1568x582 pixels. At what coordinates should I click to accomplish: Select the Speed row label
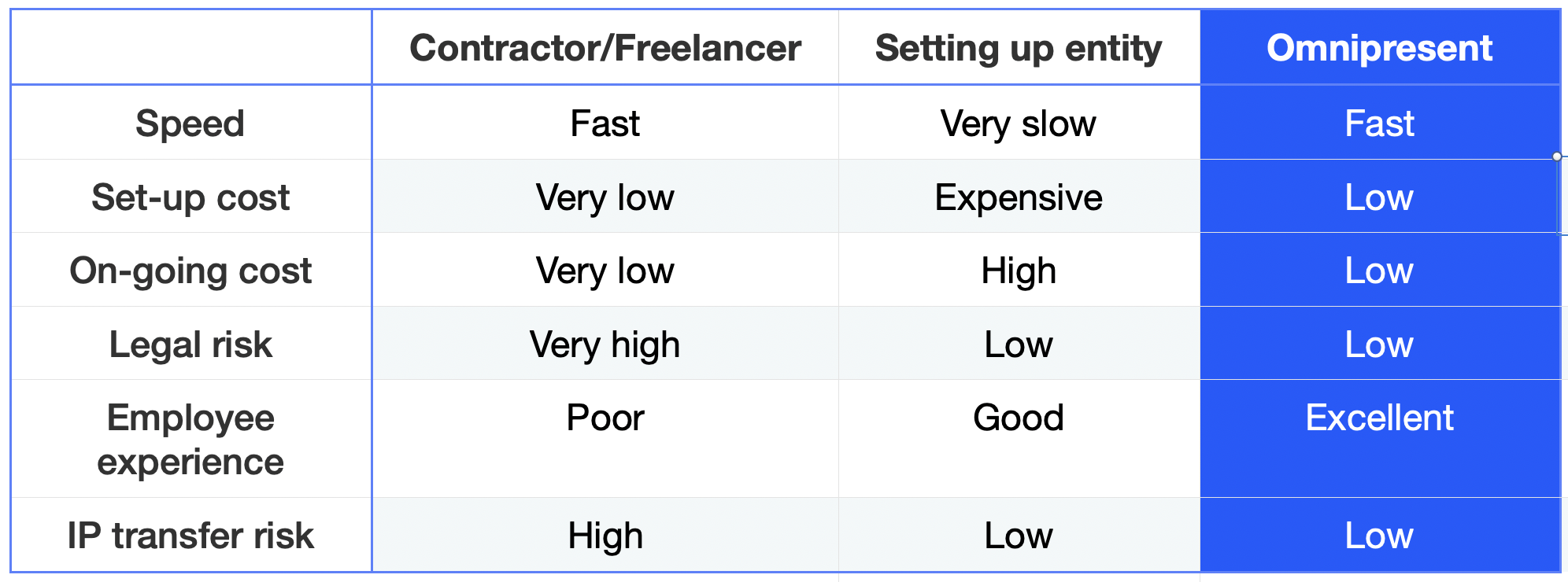(x=190, y=123)
